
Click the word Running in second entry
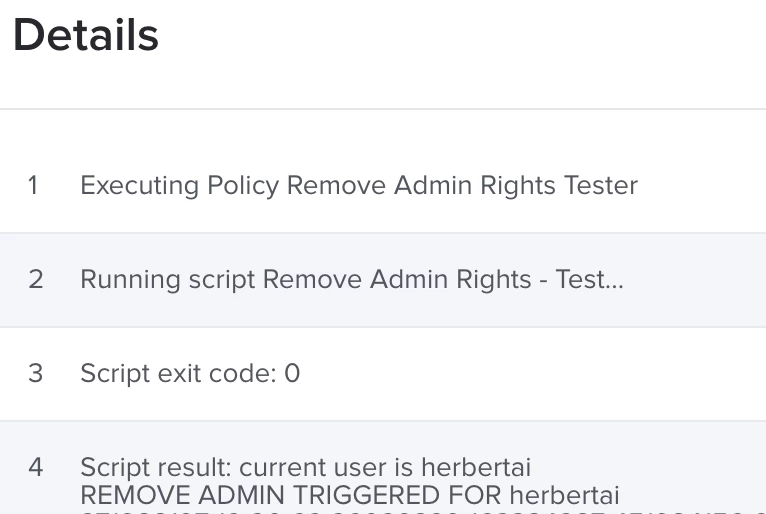(x=130, y=279)
